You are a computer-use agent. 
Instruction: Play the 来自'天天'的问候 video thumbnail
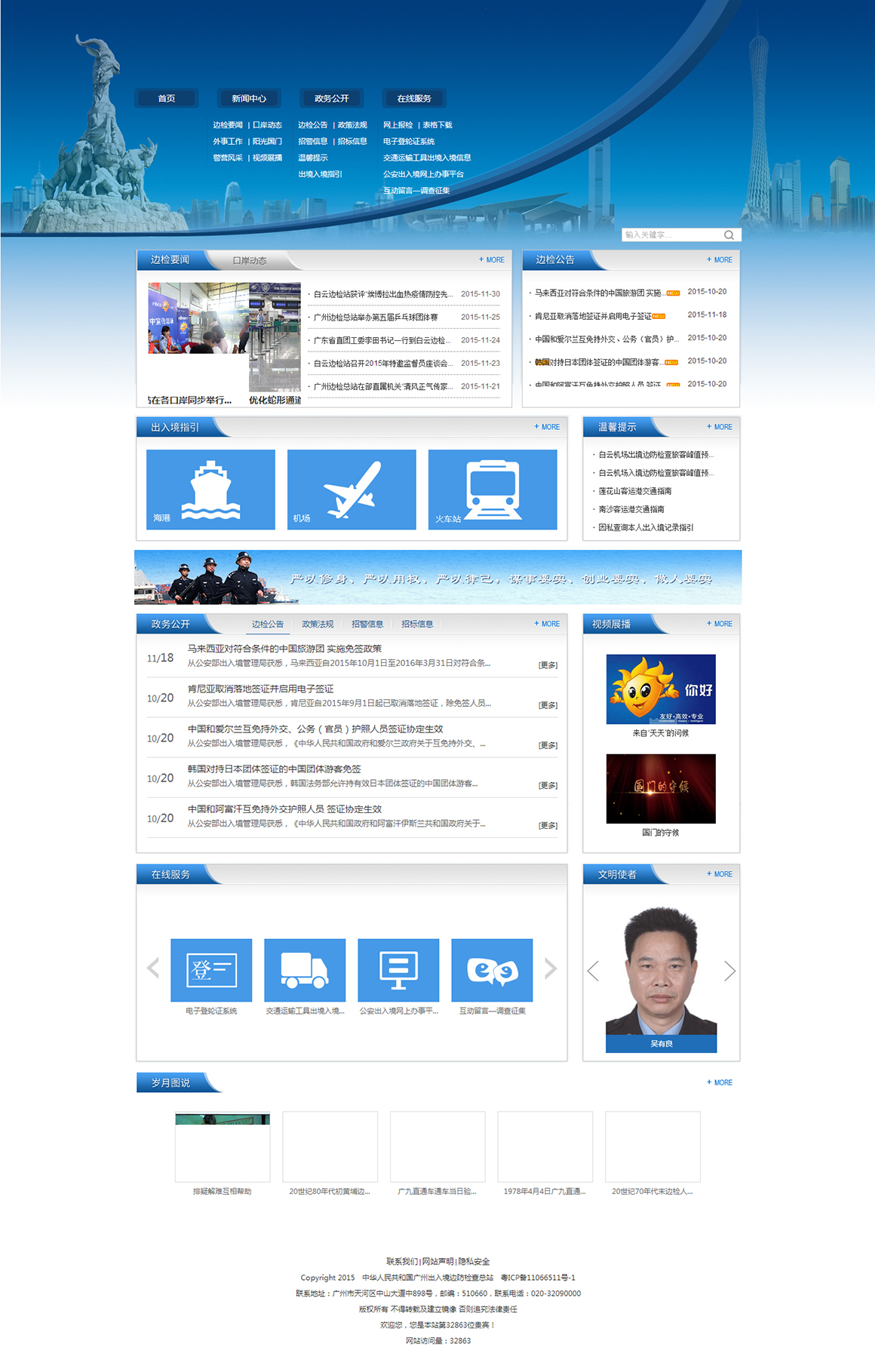pos(661,689)
